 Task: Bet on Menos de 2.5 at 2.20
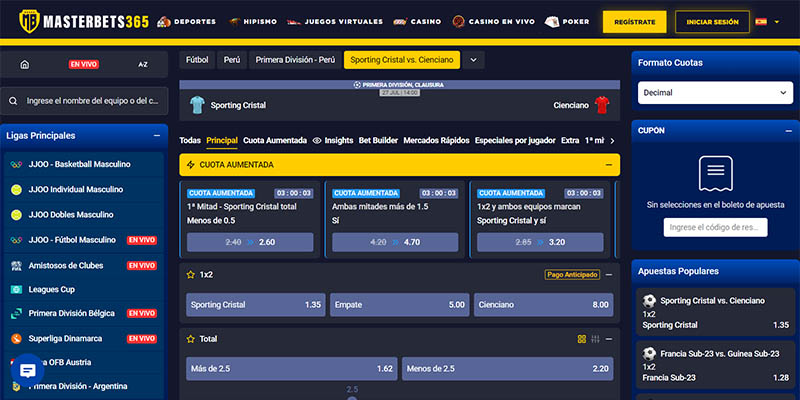pos(508,368)
